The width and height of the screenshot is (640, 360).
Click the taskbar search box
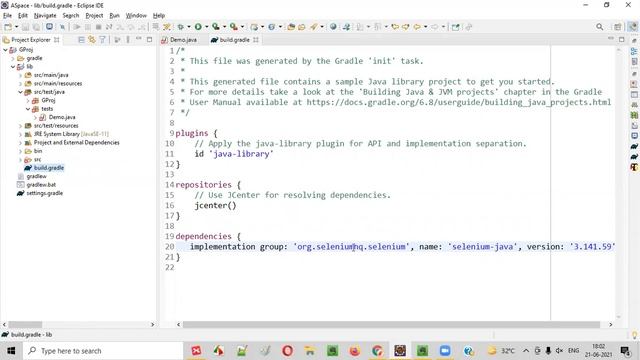pyautogui.click(x=103, y=351)
